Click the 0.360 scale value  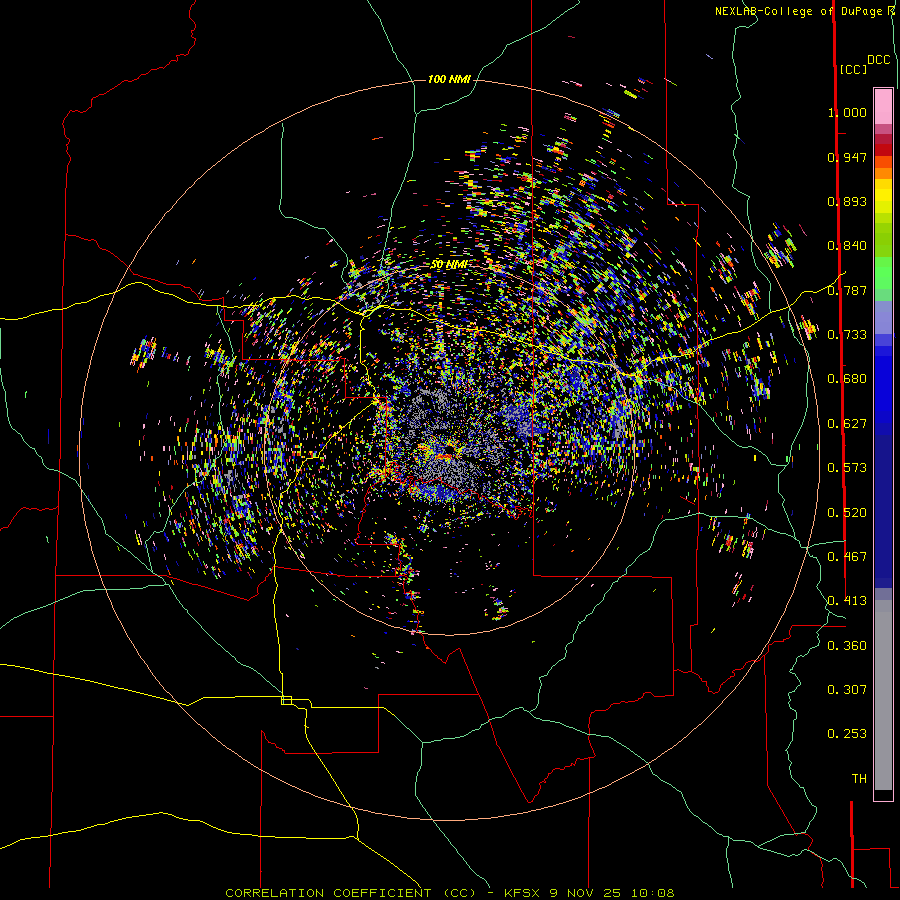click(847, 646)
